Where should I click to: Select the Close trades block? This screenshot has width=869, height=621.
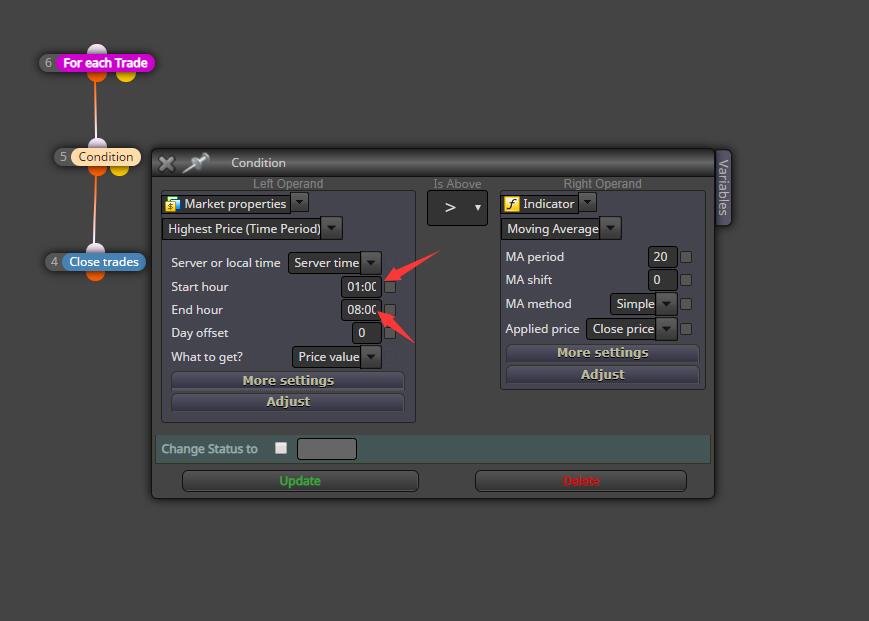coord(104,262)
